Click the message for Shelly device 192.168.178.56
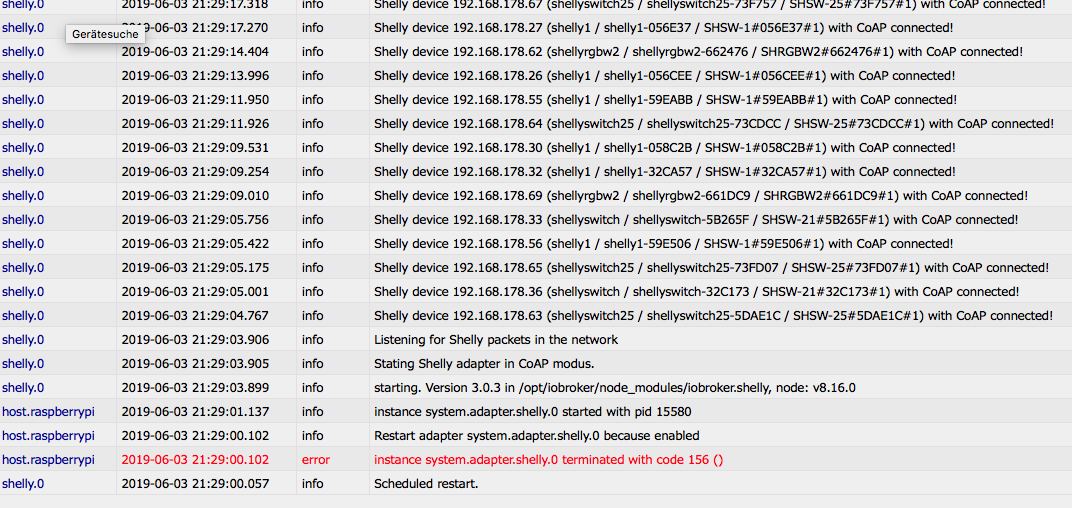This screenshot has height=508, width=1072. coord(663,243)
